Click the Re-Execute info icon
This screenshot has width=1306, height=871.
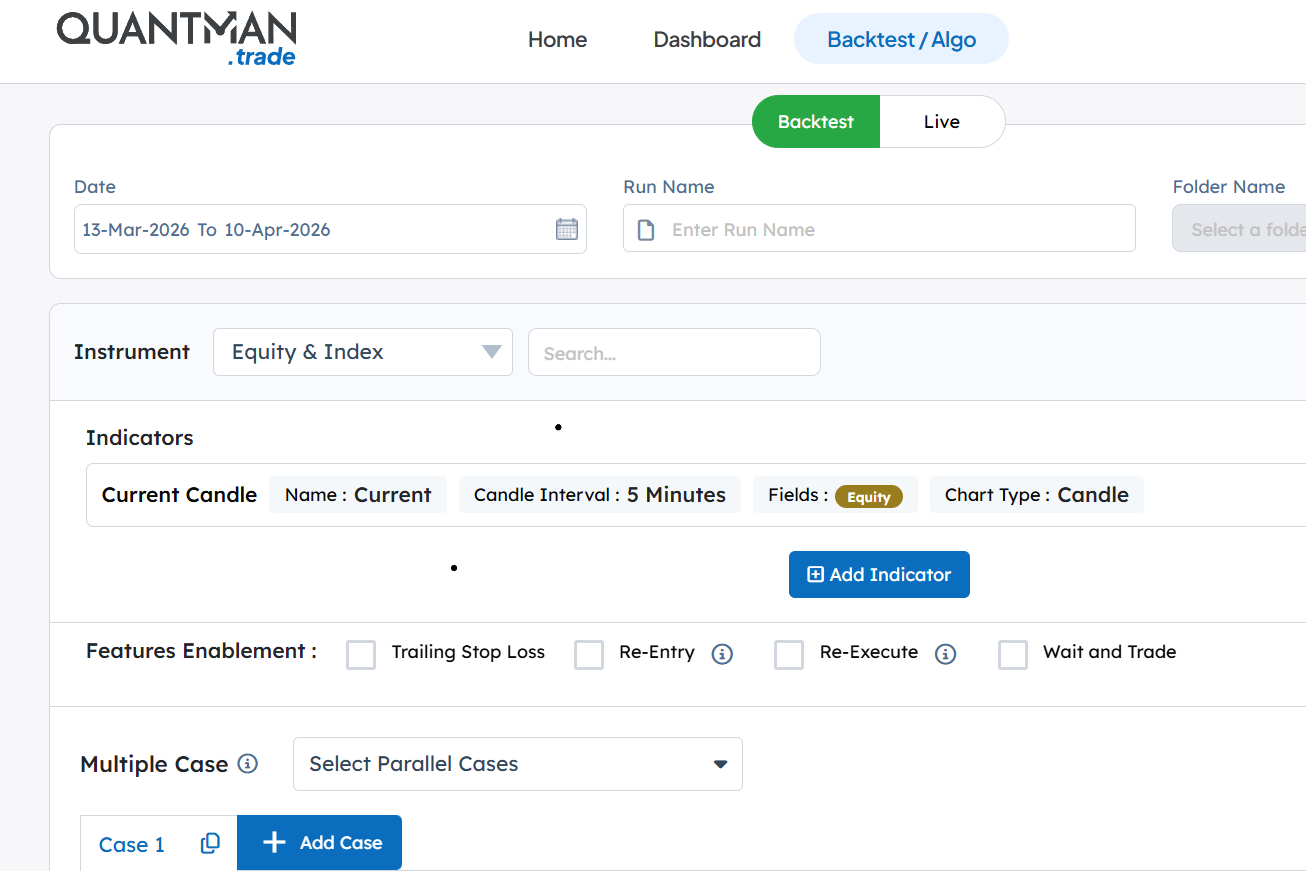click(945, 654)
